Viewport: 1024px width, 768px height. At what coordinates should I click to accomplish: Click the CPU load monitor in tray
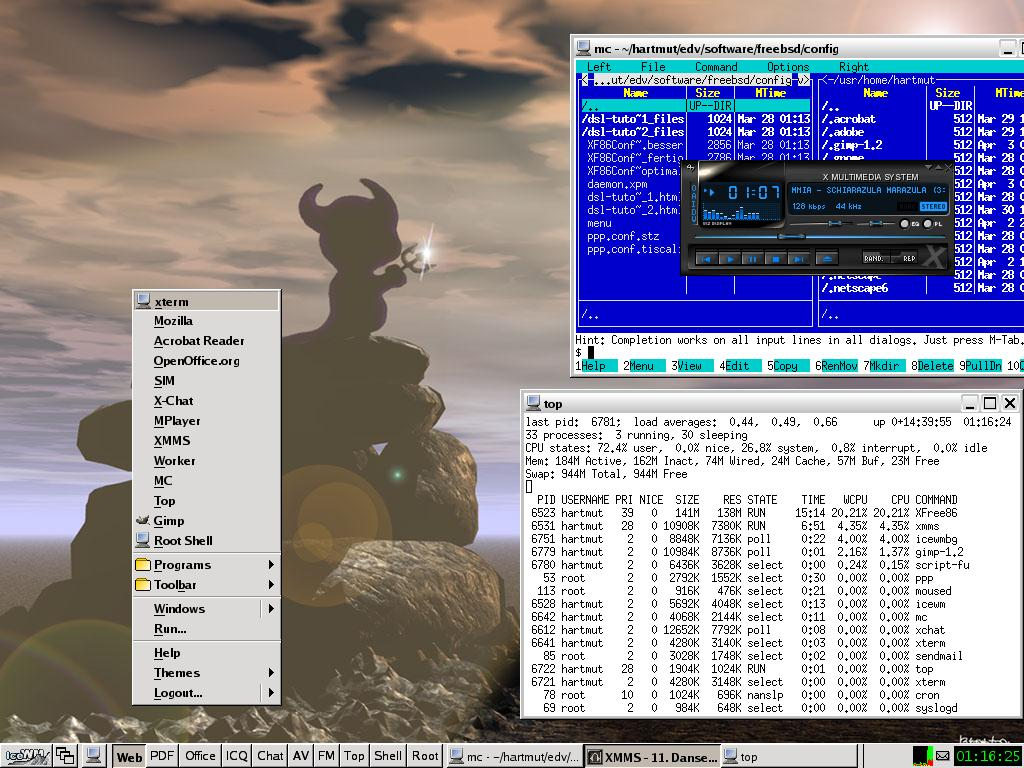(x=923, y=756)
